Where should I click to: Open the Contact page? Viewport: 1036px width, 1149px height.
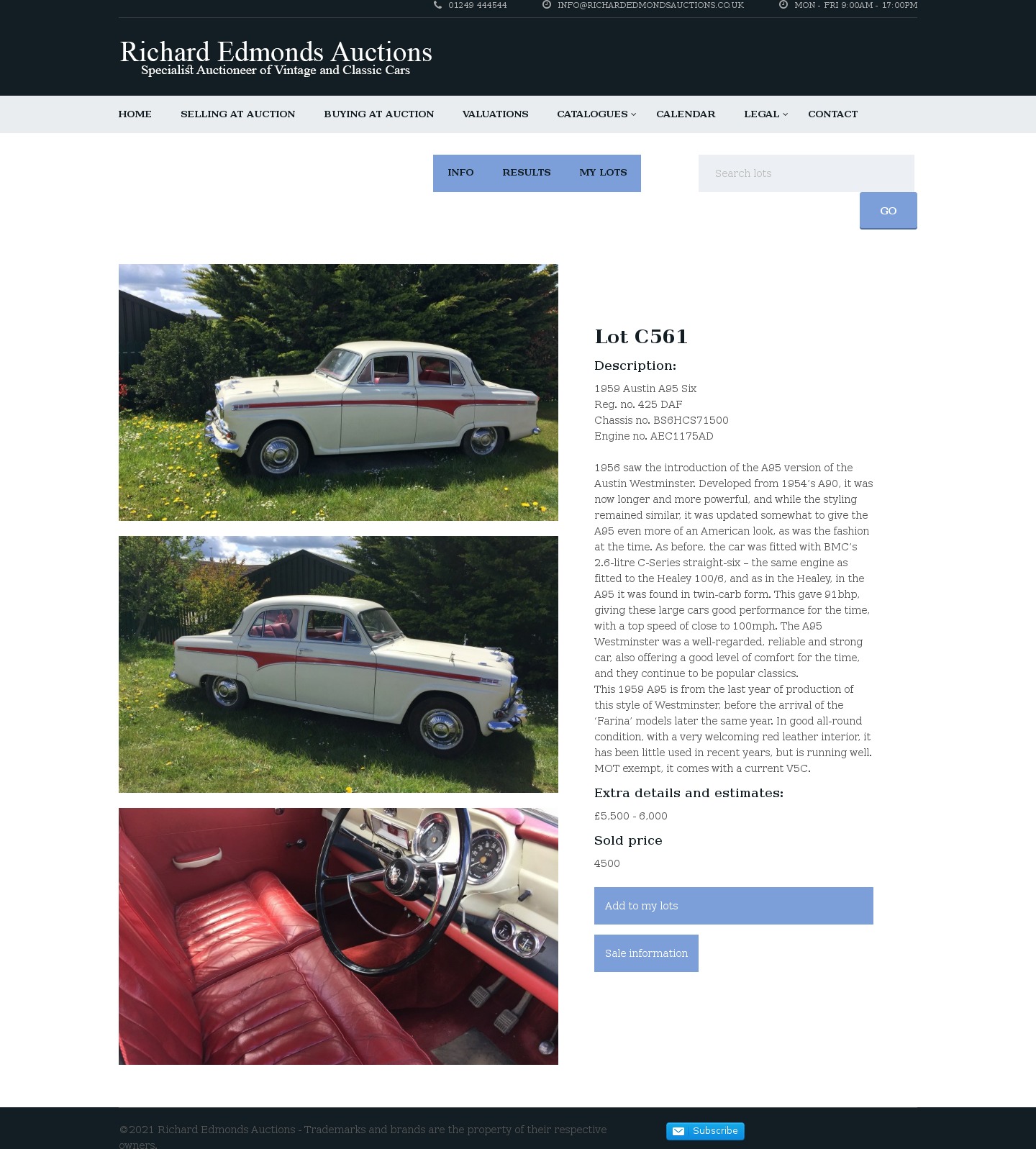click(x=832, y=114)
